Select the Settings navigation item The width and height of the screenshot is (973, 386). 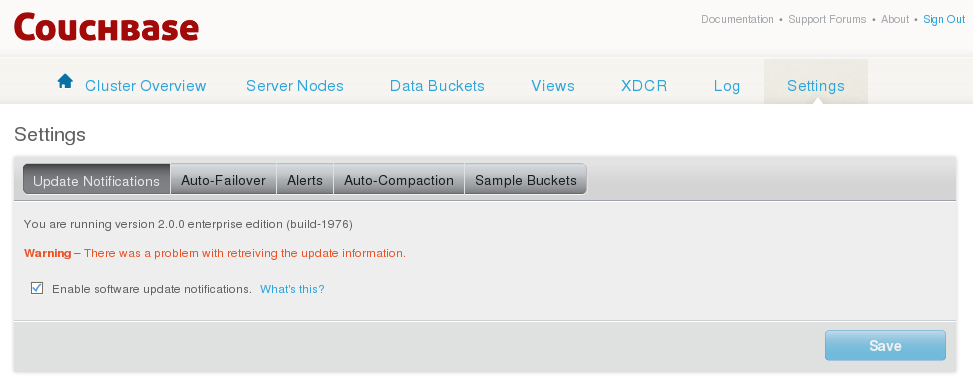point(815,86)
